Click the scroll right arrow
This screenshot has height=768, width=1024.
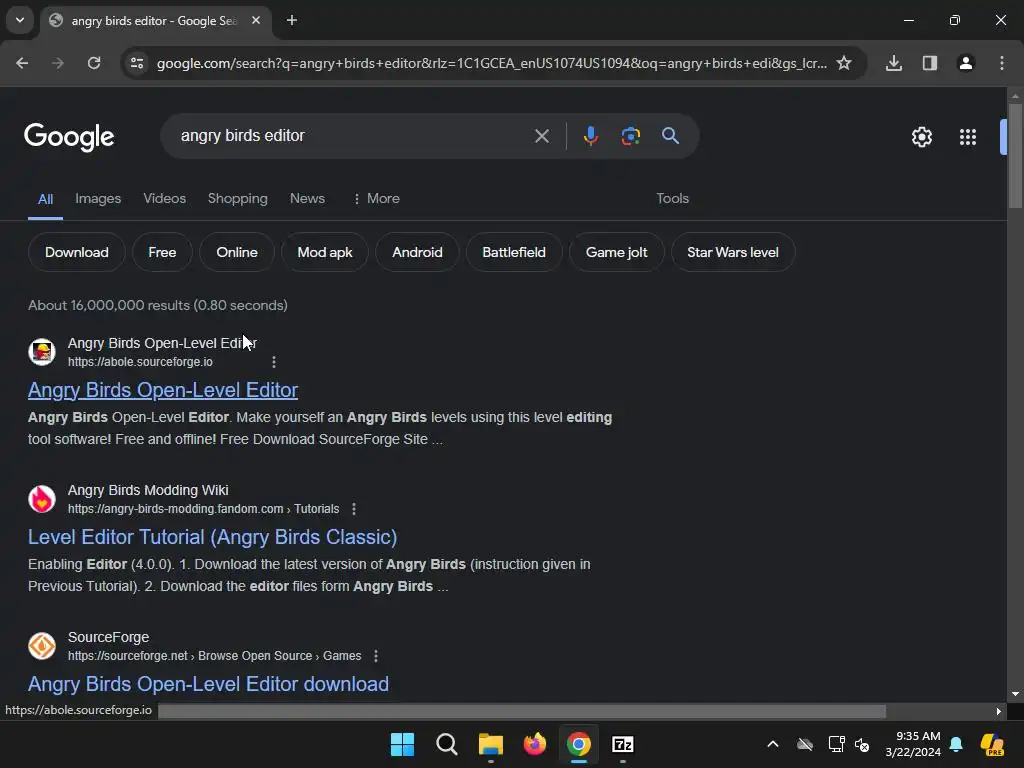(x=999, y=711)
